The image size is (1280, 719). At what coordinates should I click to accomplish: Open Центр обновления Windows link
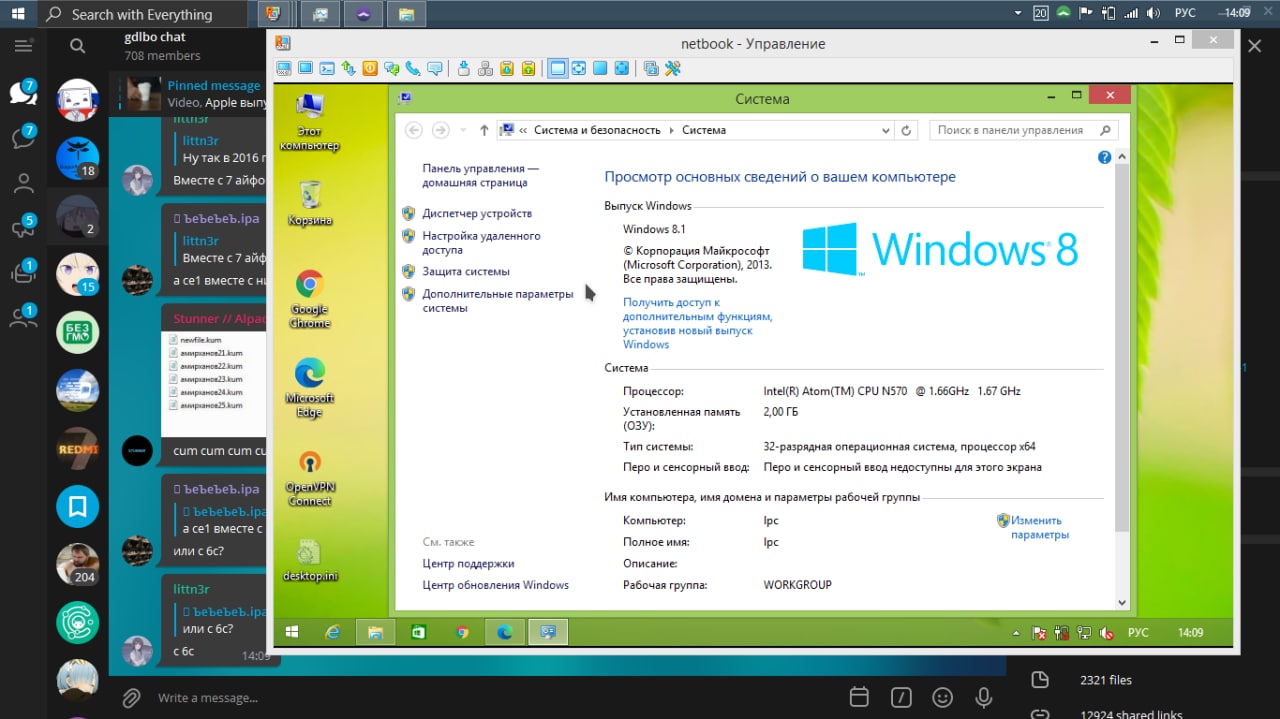[495, 585]
